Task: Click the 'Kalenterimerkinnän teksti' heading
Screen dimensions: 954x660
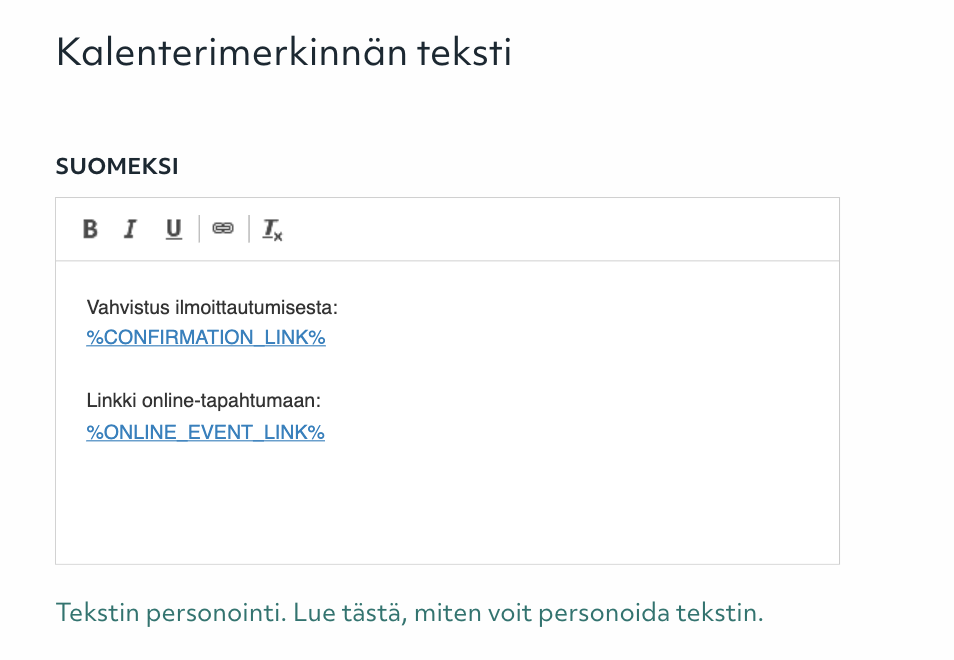Action: [284, 52]
